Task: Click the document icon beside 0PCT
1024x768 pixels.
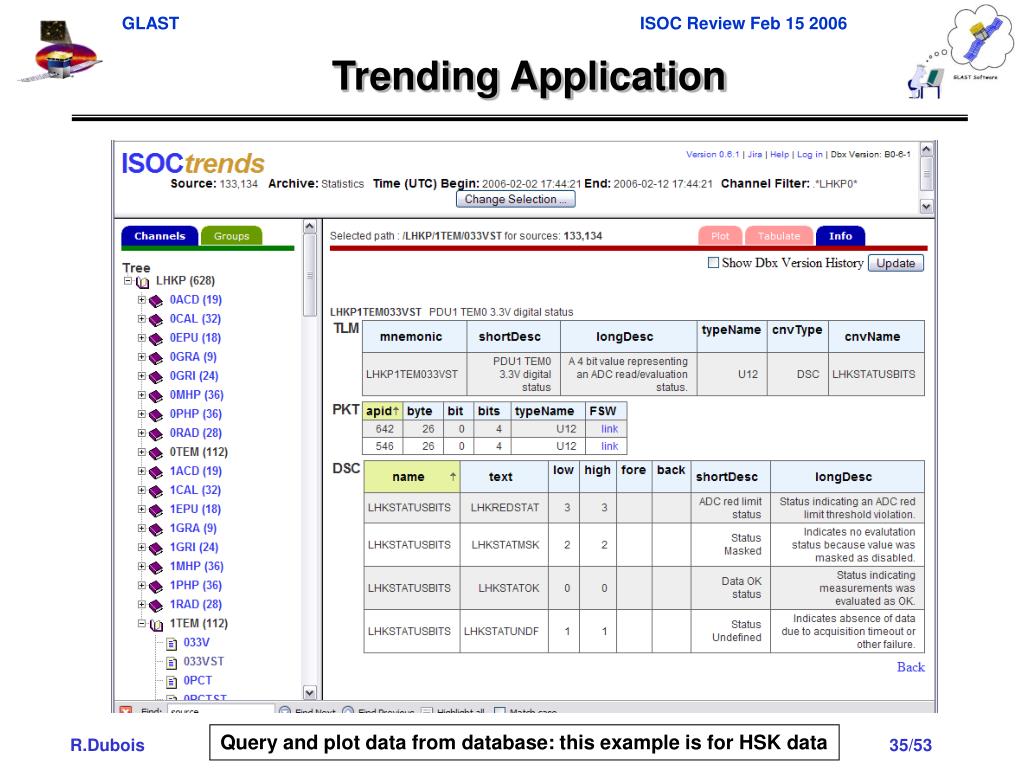Action: (x=171, y=682)
